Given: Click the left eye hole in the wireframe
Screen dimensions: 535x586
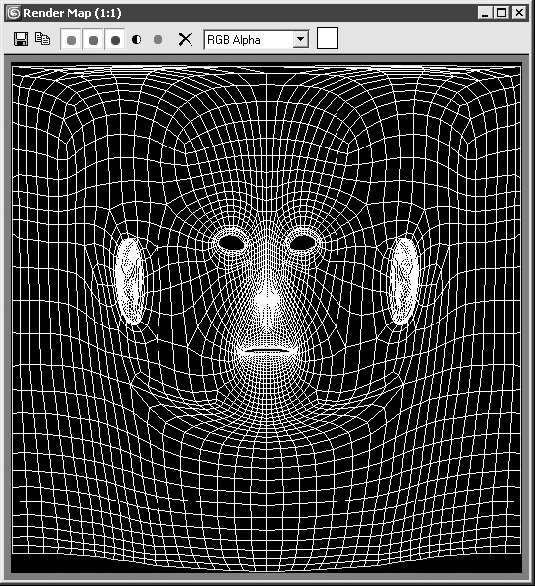Looking at the screenshot, I should click(232, 243).
